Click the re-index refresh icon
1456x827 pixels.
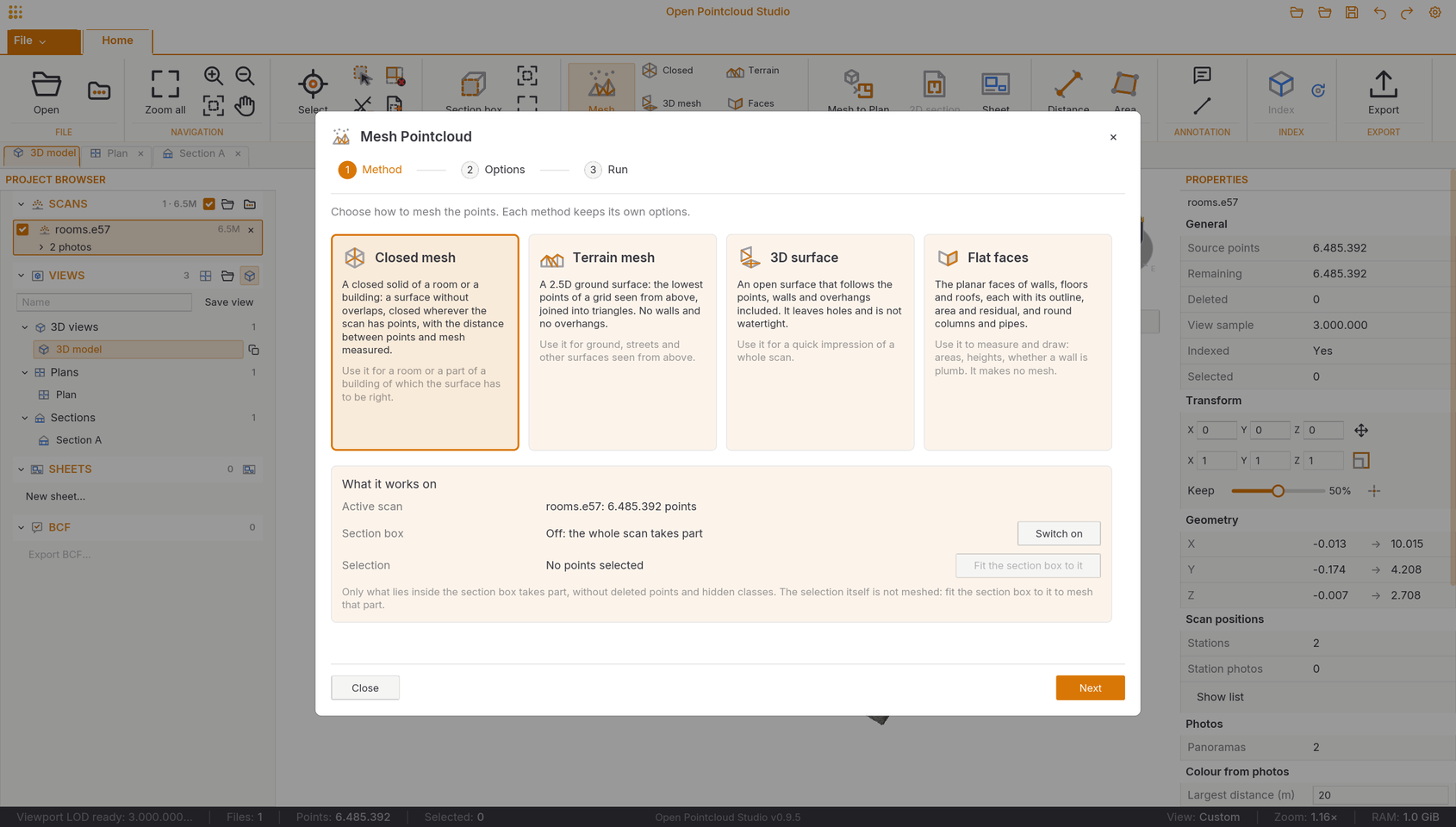1318,90
